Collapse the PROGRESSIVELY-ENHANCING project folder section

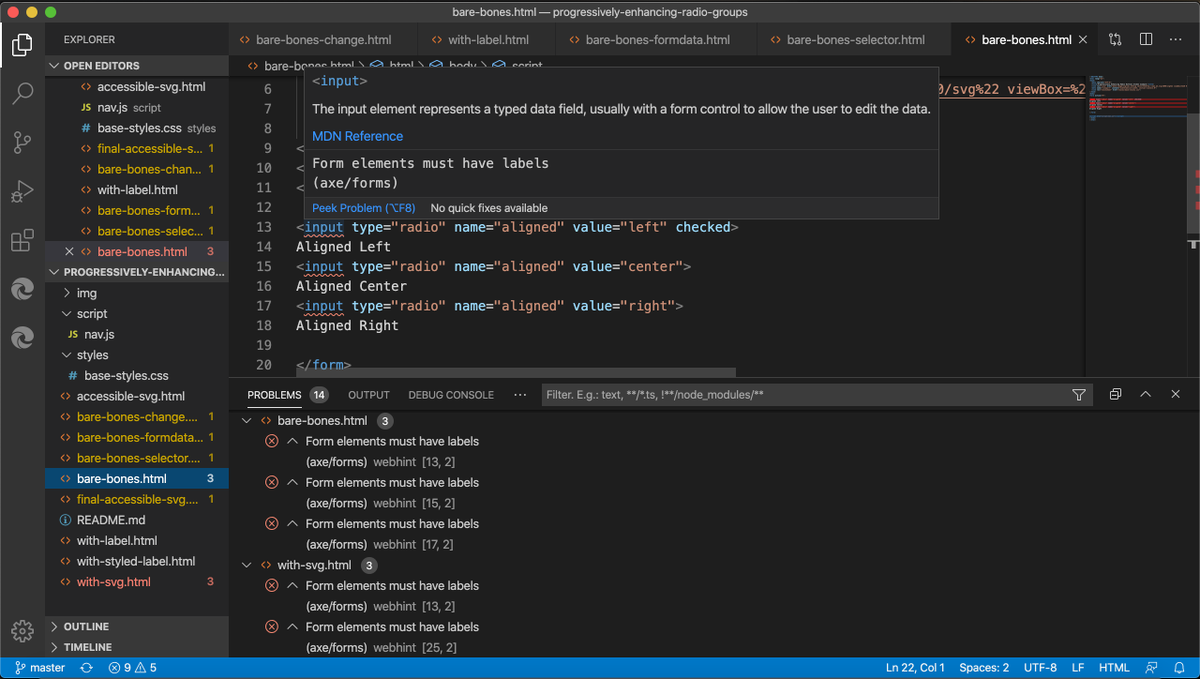click(137, 272)
